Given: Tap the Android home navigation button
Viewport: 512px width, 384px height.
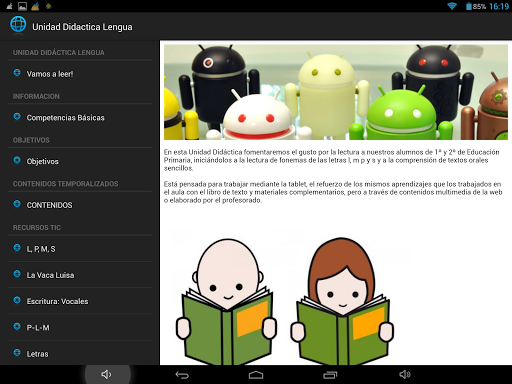Looking at the screenshot, I should (256, 375).
